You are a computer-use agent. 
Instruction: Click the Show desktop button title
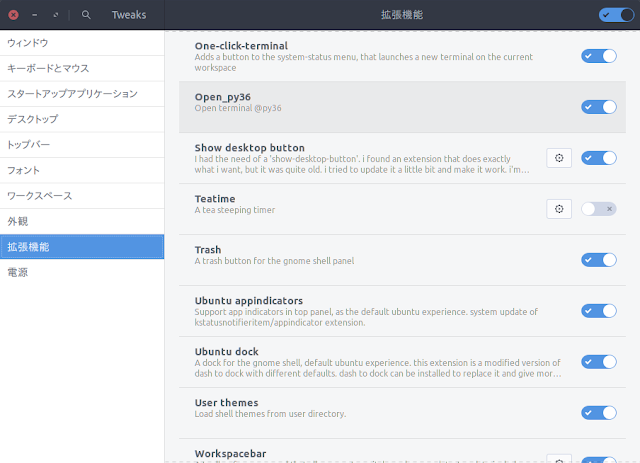[x=249, y=148]
